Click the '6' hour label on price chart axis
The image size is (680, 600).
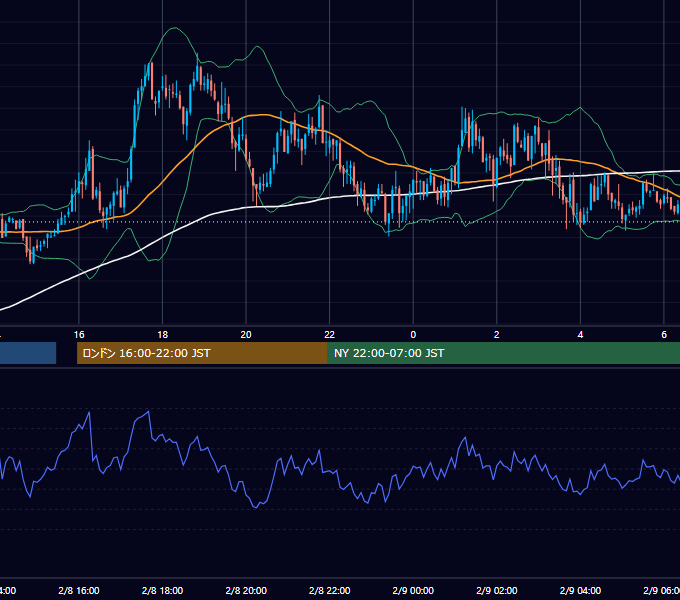click(664, 335)
